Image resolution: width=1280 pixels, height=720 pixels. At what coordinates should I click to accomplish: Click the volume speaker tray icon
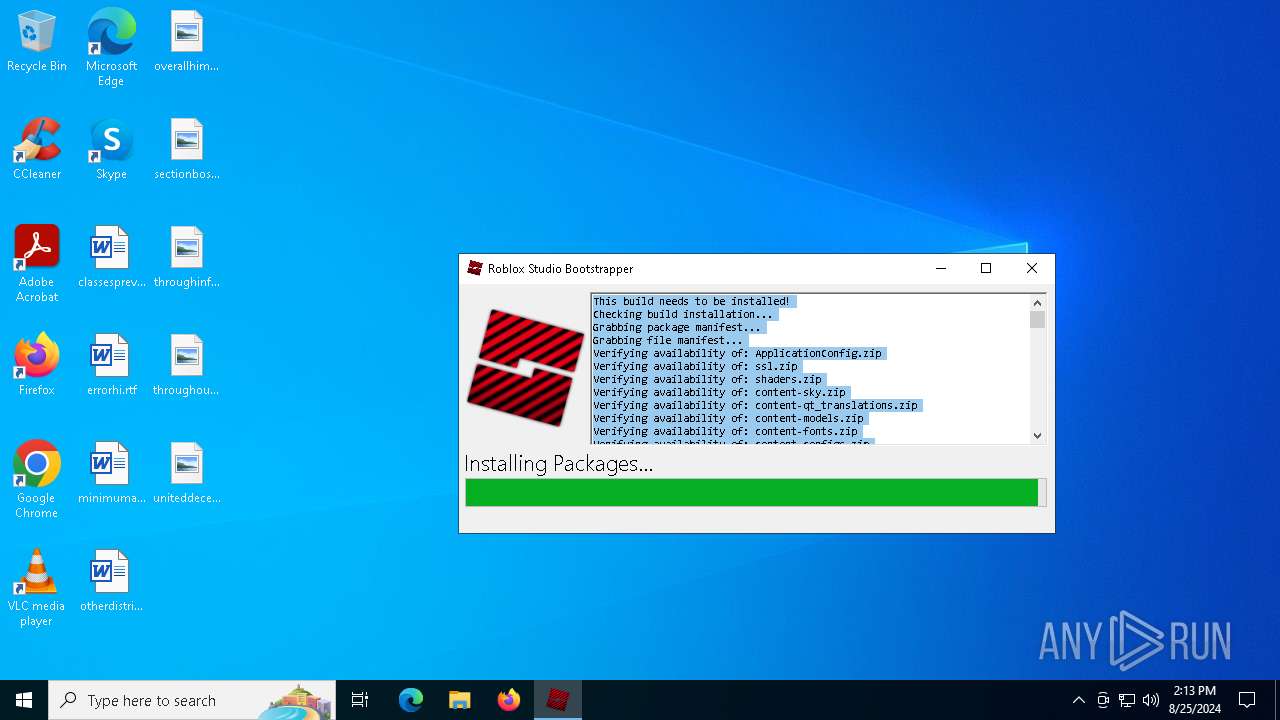tap(1151, 700)
